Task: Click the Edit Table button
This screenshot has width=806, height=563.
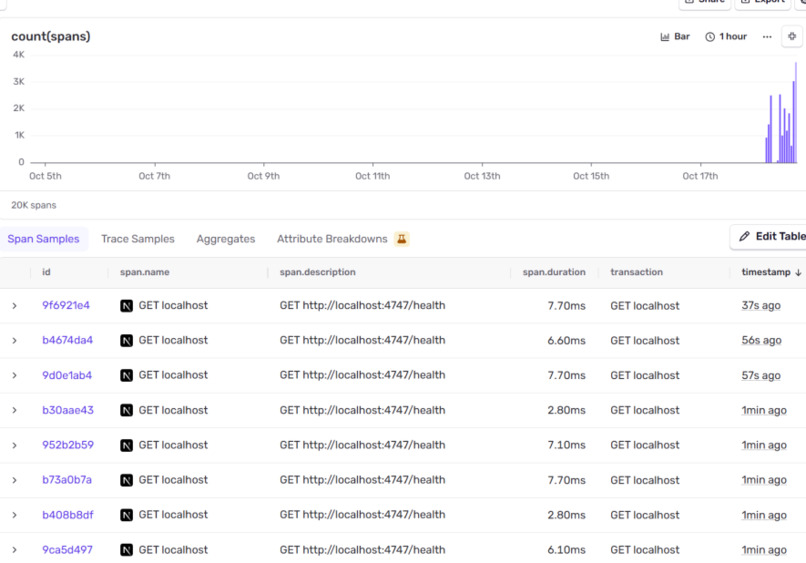Action: (768, 237)
